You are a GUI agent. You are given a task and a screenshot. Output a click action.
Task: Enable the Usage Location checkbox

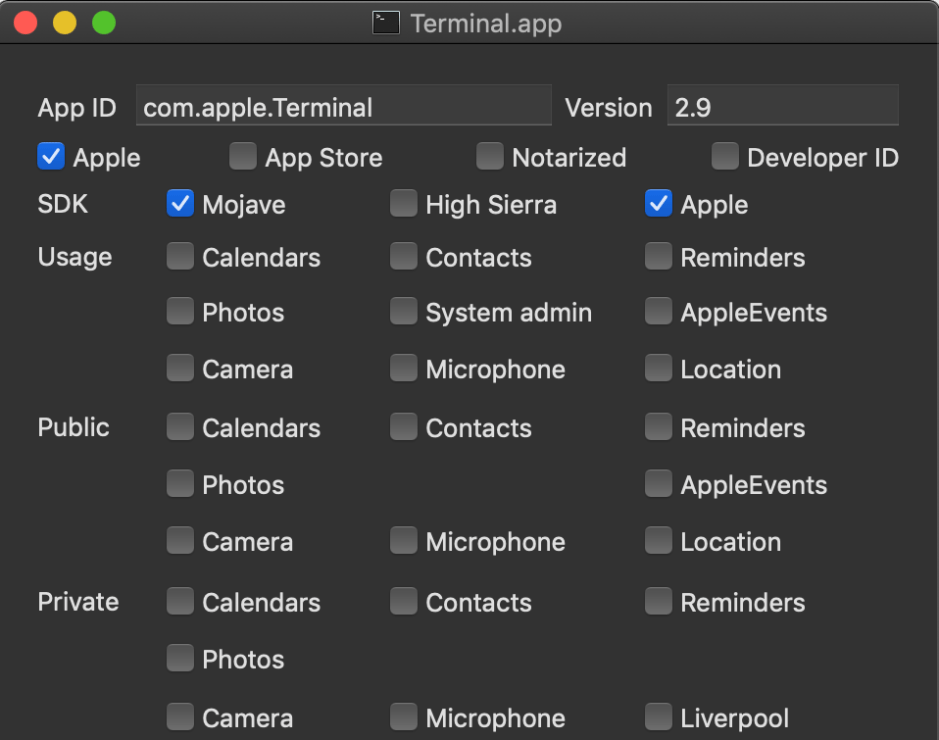click(658, 369)
